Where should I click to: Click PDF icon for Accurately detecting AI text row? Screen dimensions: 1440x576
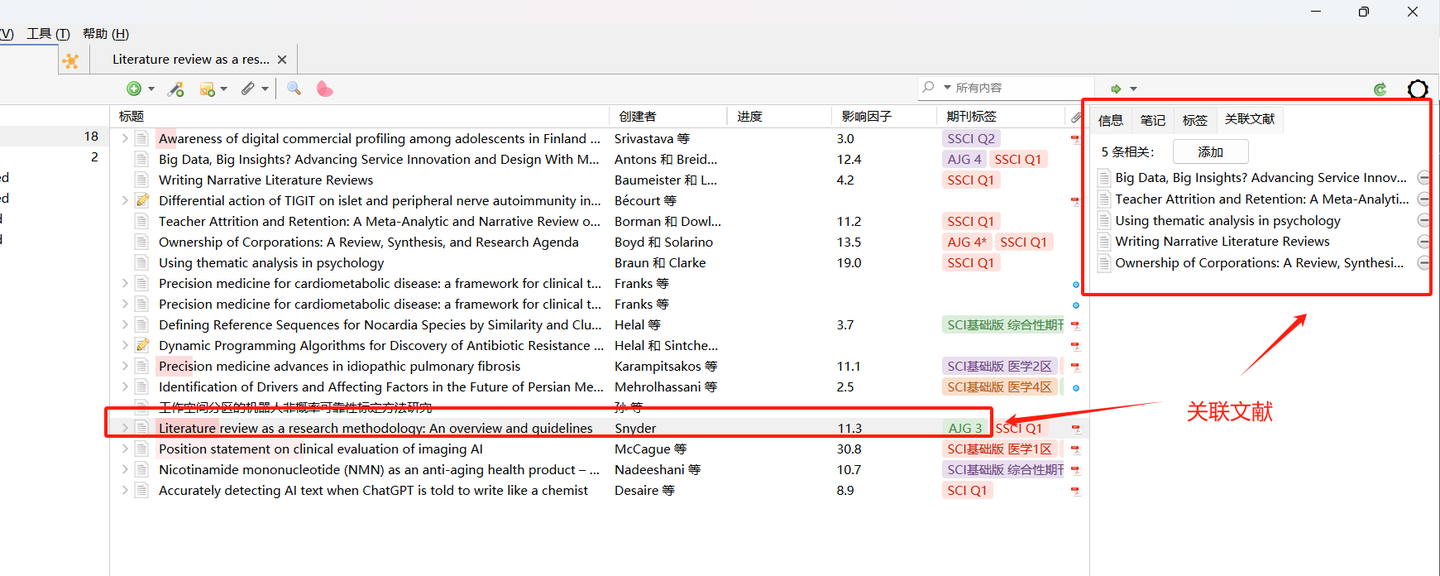(x=1076, y=491)
